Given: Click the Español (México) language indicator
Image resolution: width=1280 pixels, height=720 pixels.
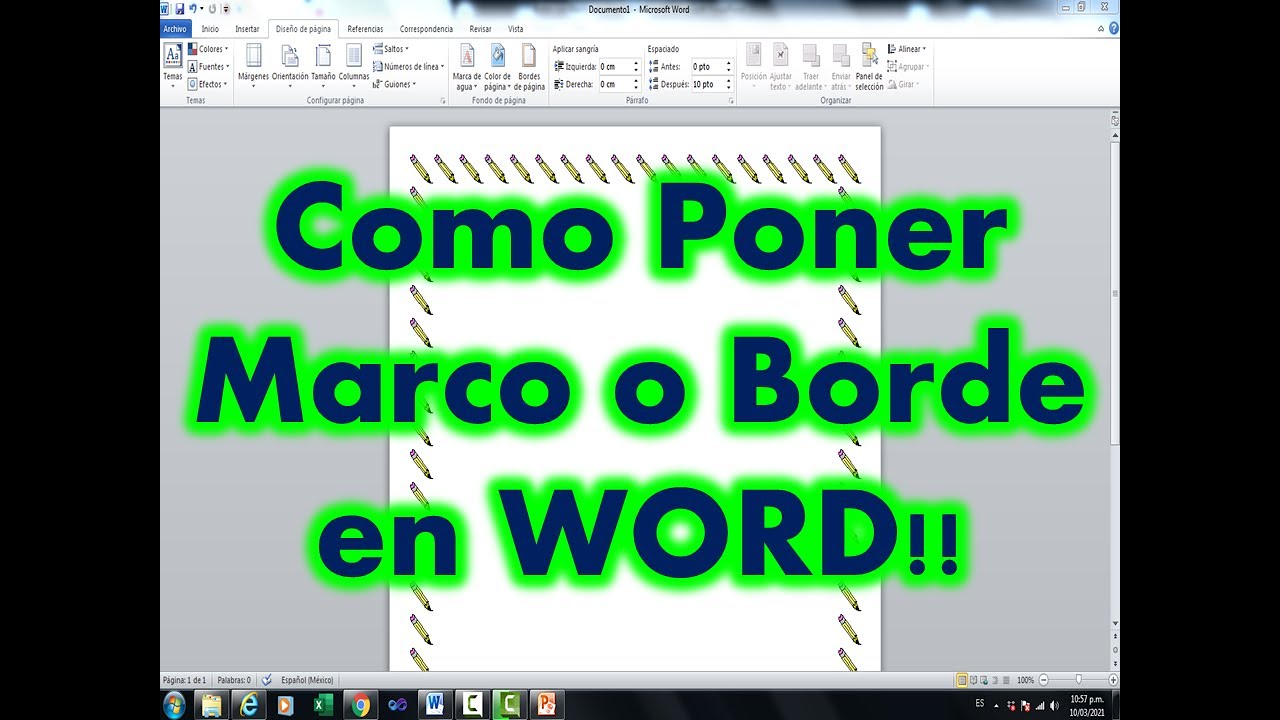Looking at the screenshot, I should (x=307, y=680).
